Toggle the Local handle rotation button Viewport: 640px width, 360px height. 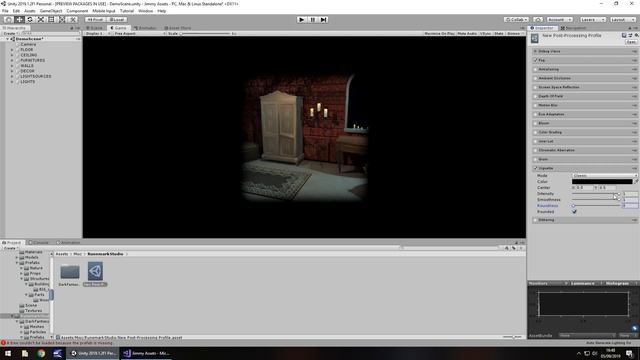click(117, 19)
